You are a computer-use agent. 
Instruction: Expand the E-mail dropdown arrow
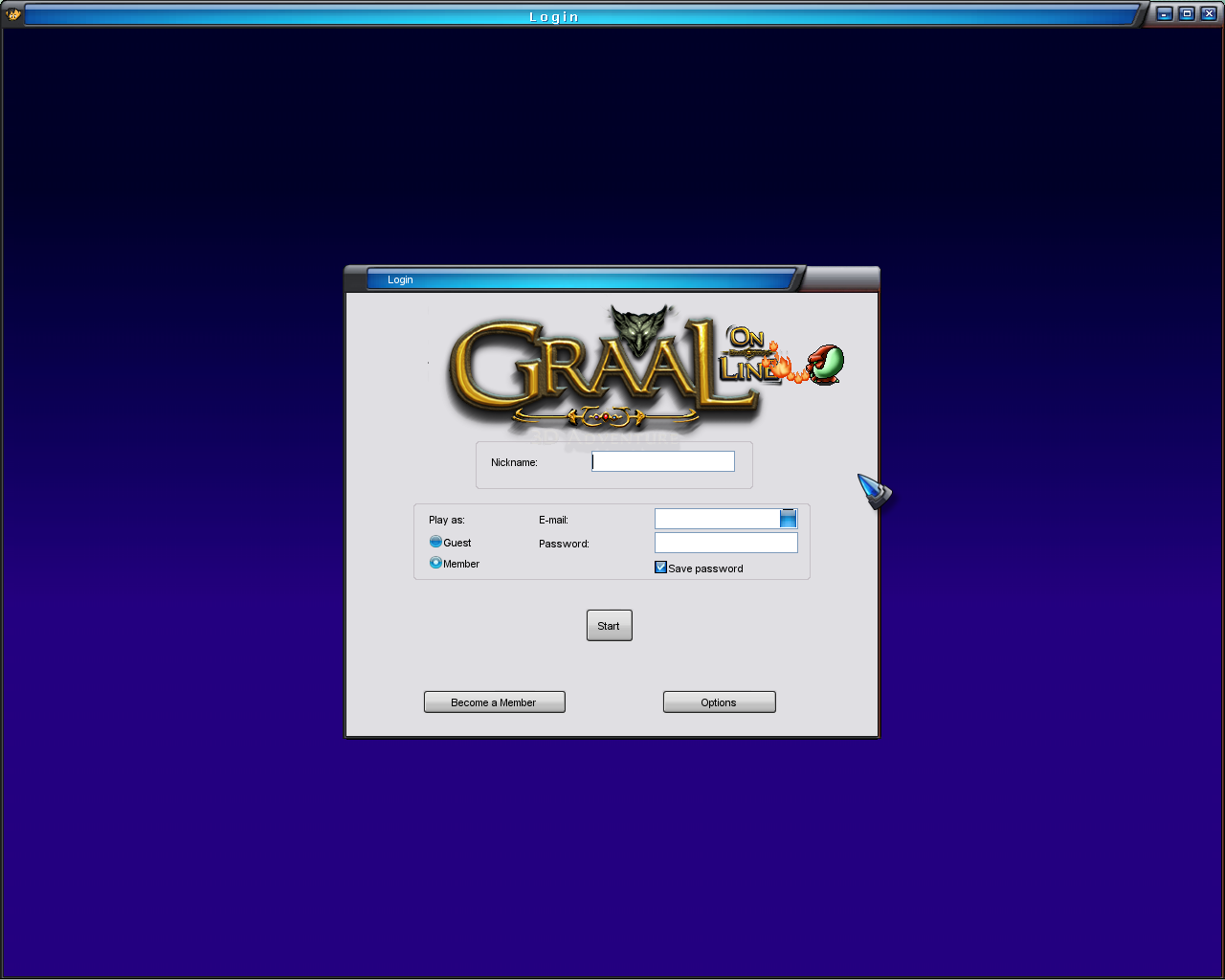tap(788, 519)
